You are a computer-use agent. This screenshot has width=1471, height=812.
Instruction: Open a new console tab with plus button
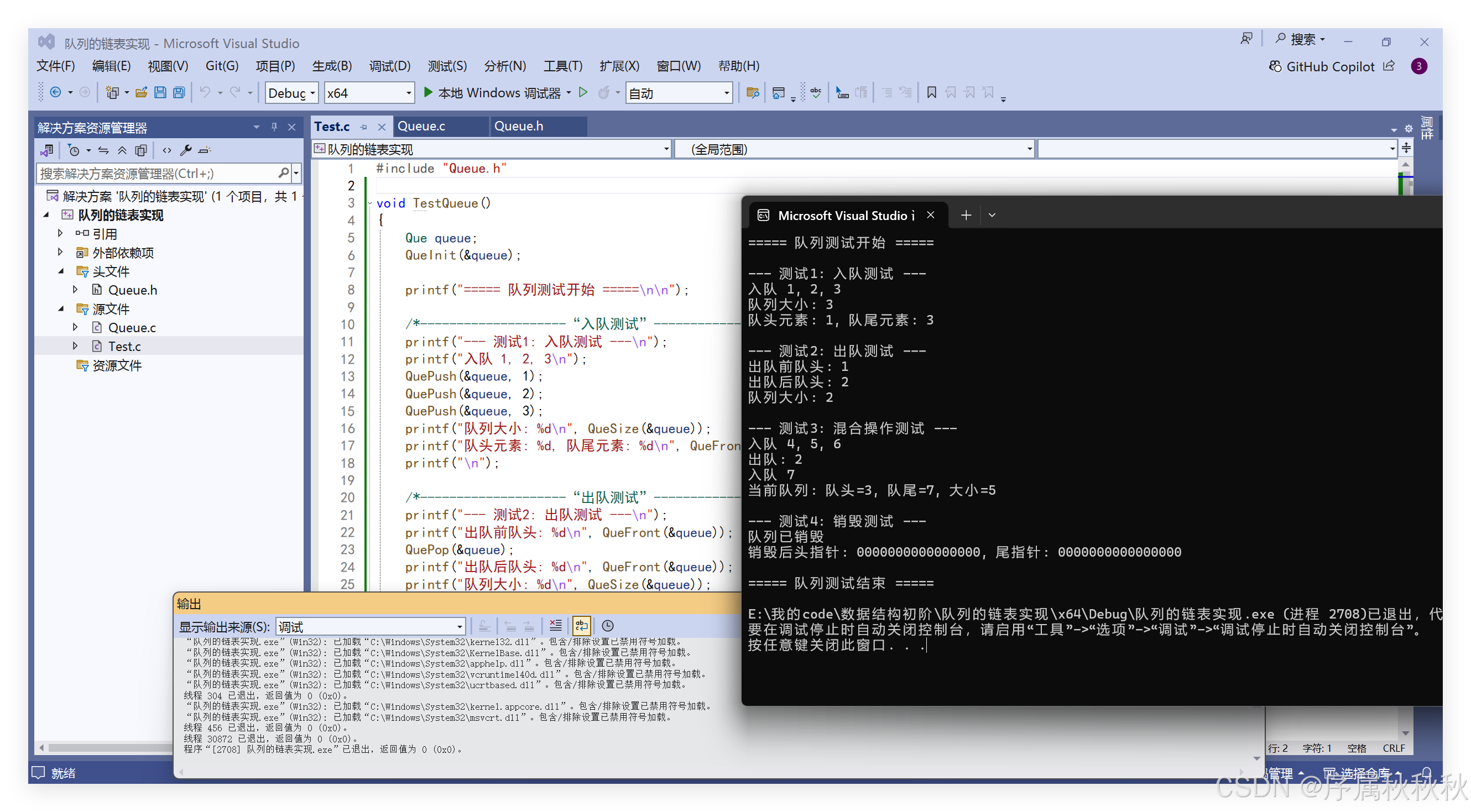pyautogui.click(x=966, y=215)
